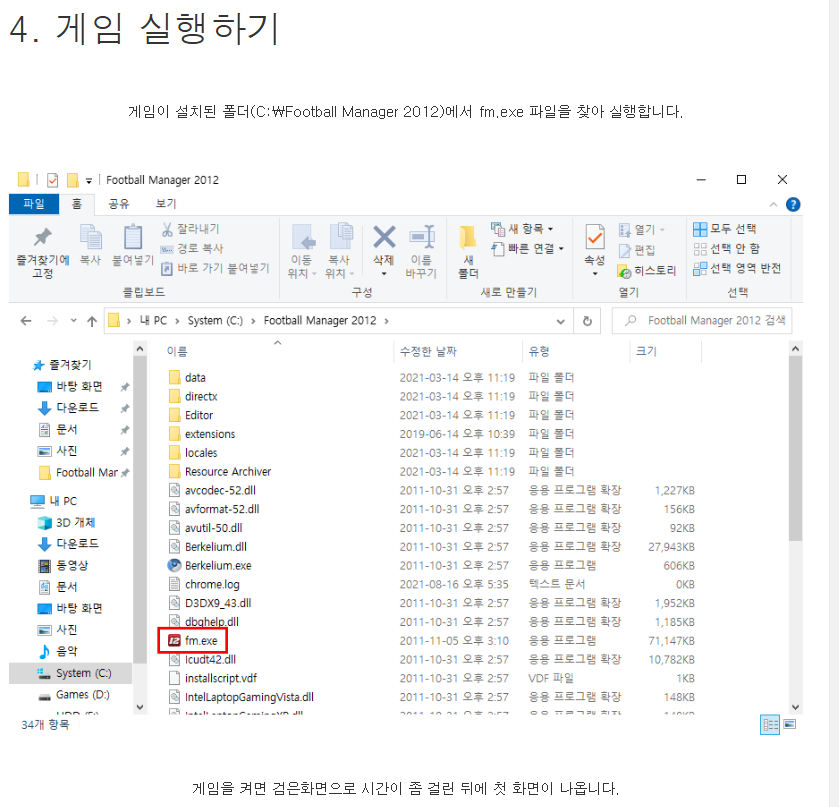Switch to details view icon in status bar
839x807 pixels.
coord(770,725)
